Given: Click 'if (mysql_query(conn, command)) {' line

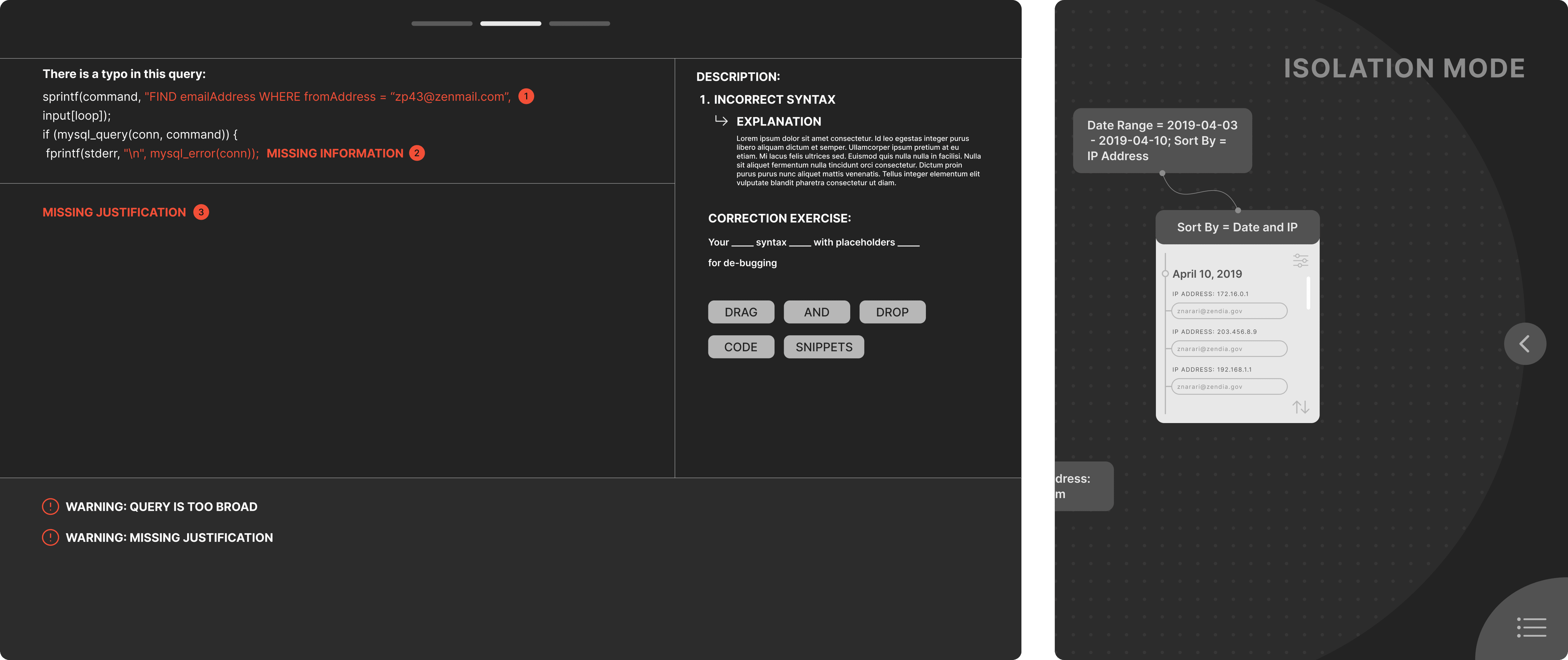Looking at the screenshot, I should pos(140,134).
